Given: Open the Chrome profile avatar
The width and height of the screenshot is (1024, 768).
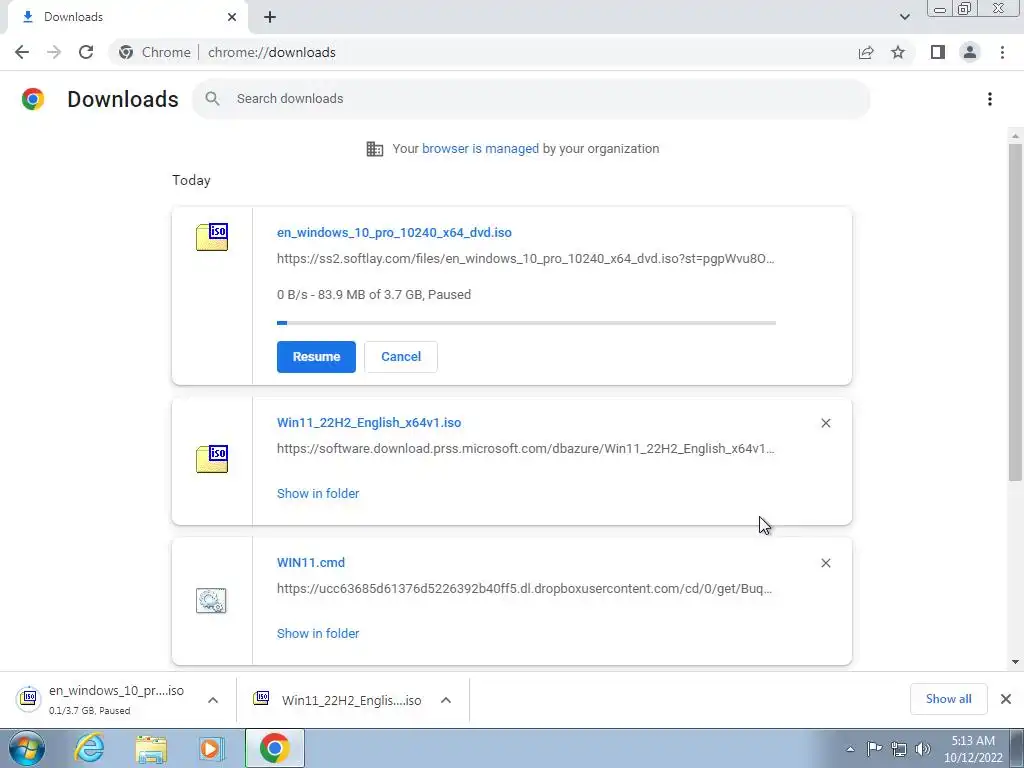Looking at the screenshot, I should tap(970, 52).
